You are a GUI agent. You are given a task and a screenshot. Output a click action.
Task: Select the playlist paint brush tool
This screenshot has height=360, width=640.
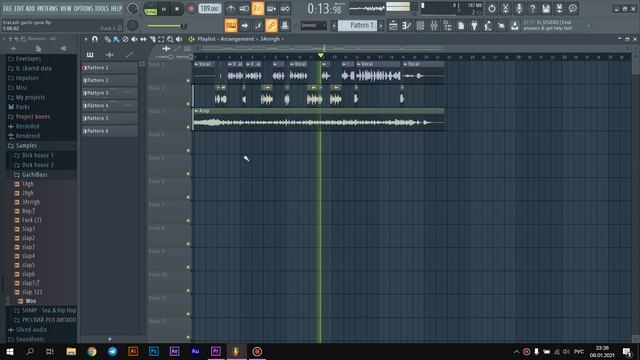116,39
